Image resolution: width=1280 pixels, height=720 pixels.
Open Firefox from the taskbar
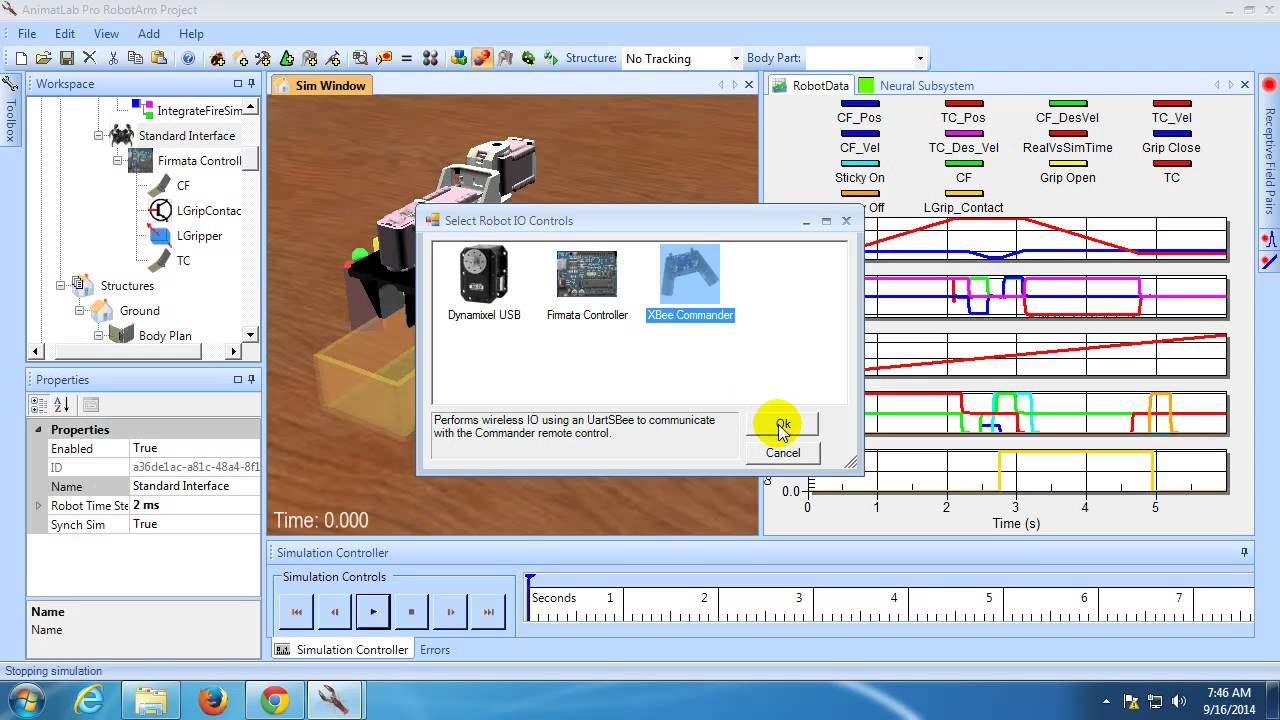pyautogui.click(x=213, y=699)
